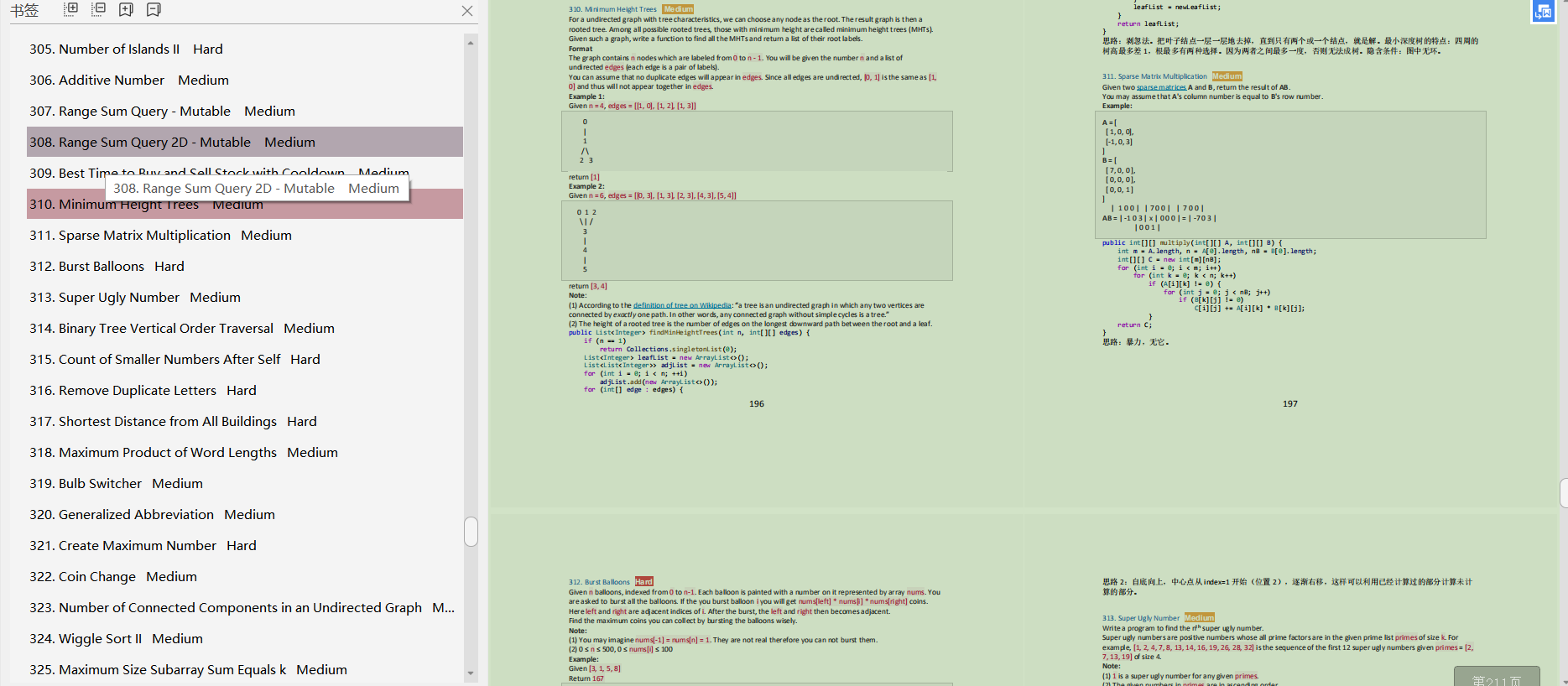
Task: Click the blue convert-to-Word floating icon
Action: pos(1543,12)
